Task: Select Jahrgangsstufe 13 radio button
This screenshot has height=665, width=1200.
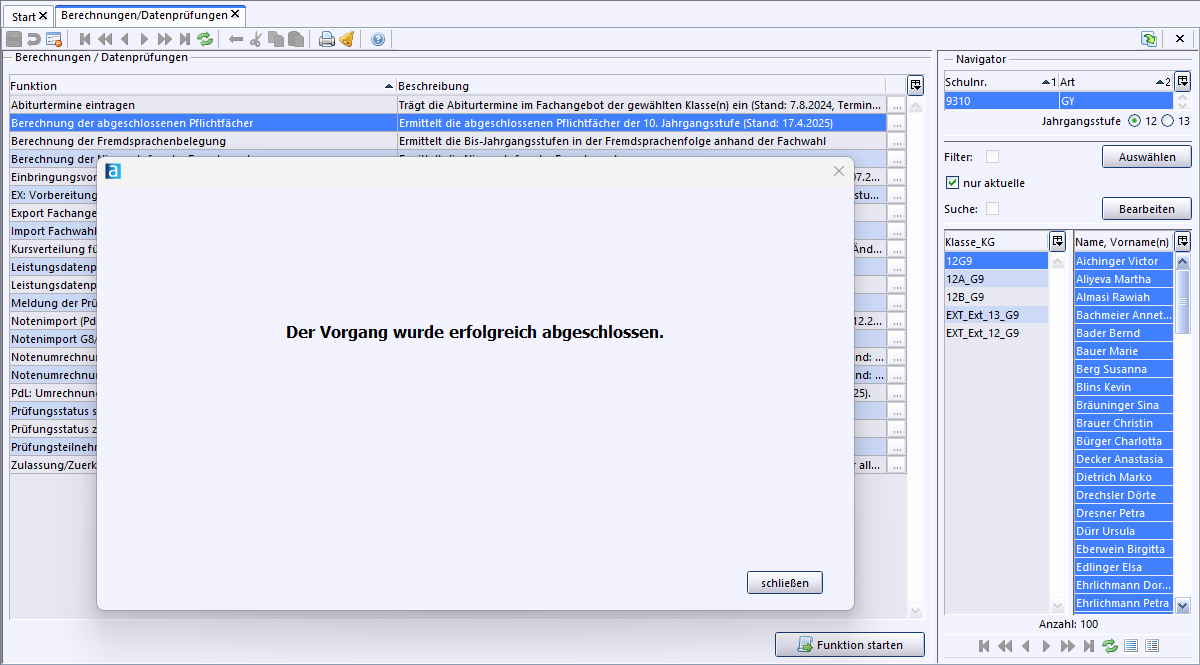Action: tap(1166, 121)
